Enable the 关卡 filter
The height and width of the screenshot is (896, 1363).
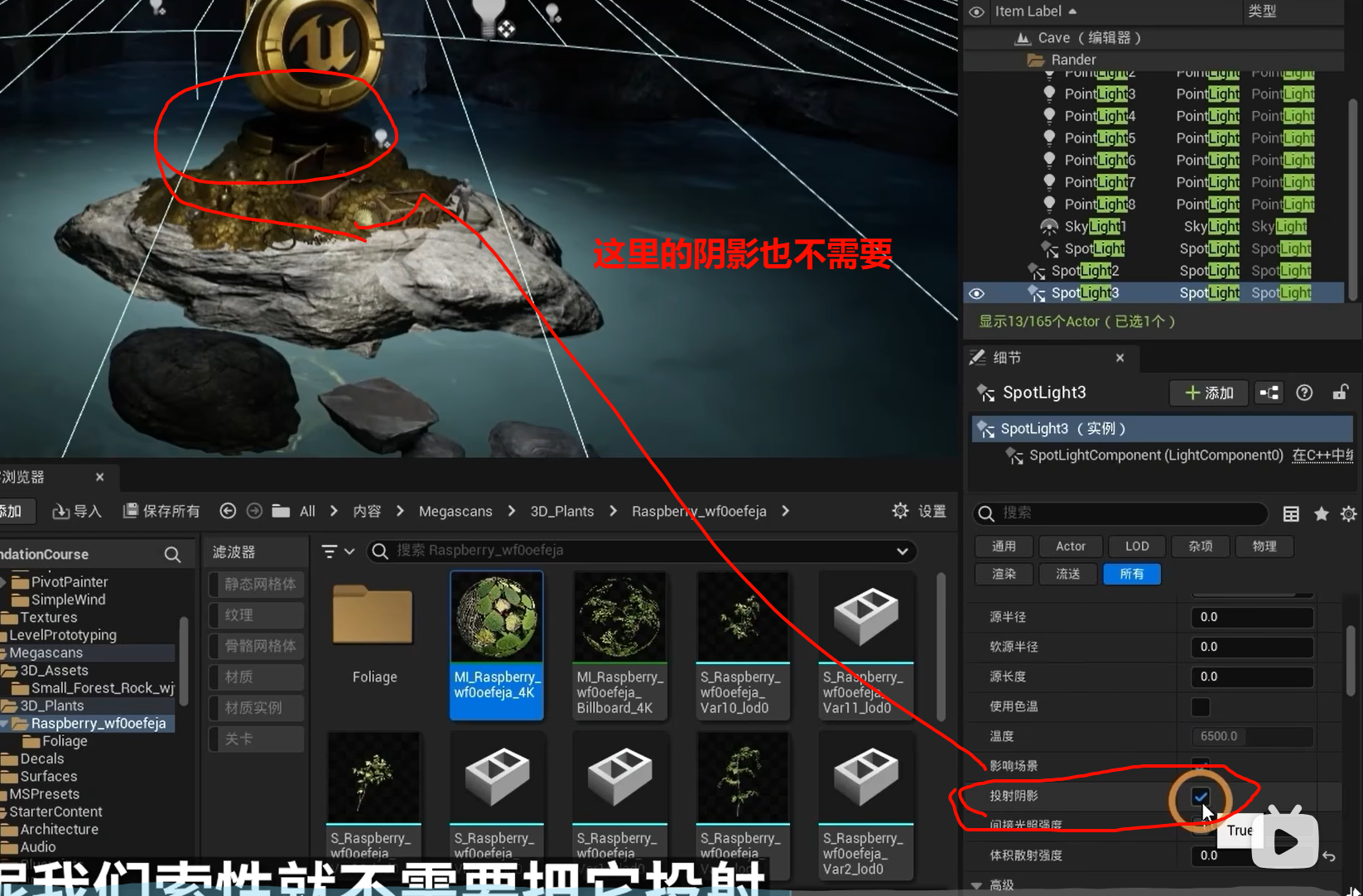257,739
